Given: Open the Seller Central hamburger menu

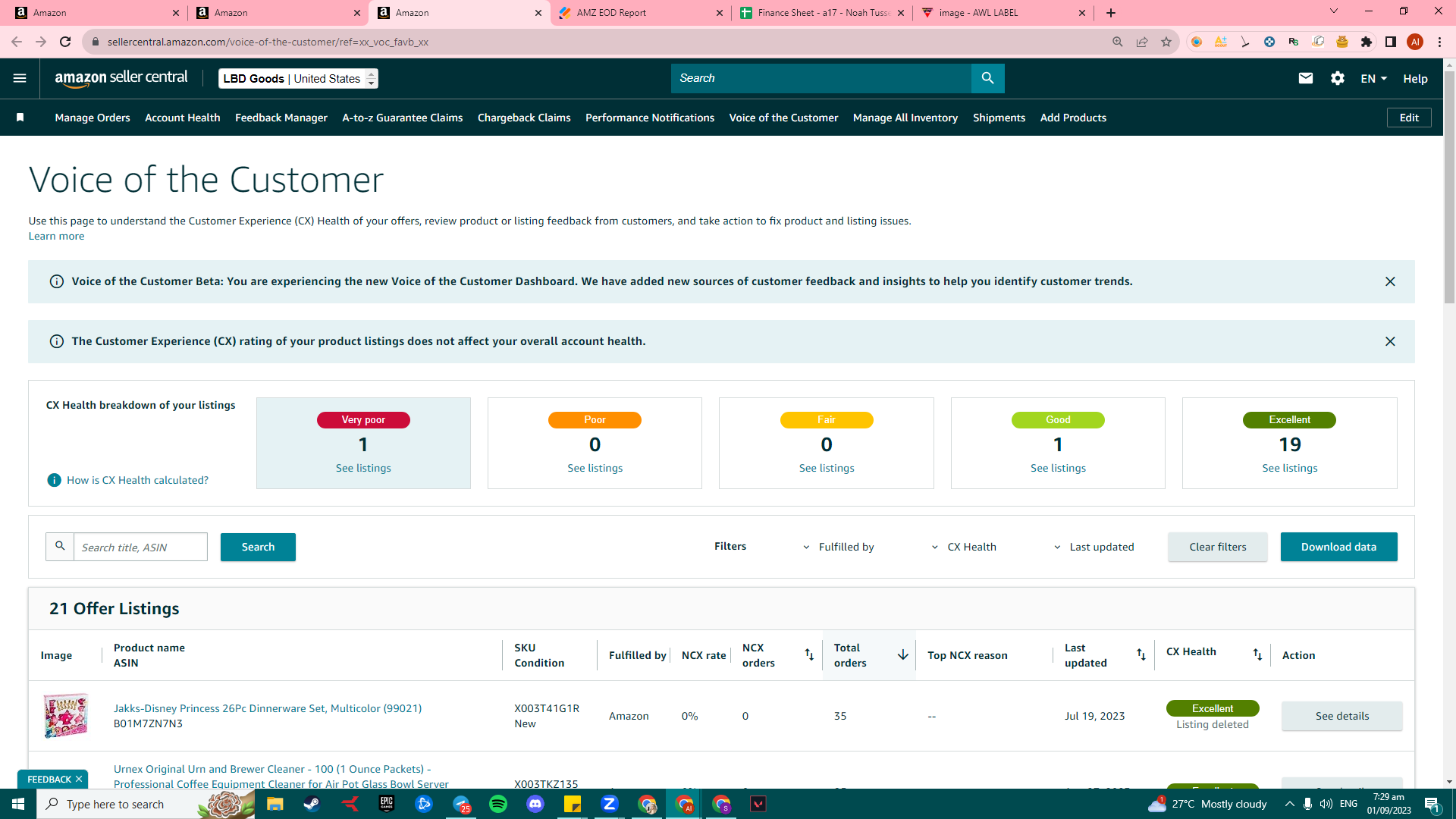Looking at the screenshot, I should point(20,78).
